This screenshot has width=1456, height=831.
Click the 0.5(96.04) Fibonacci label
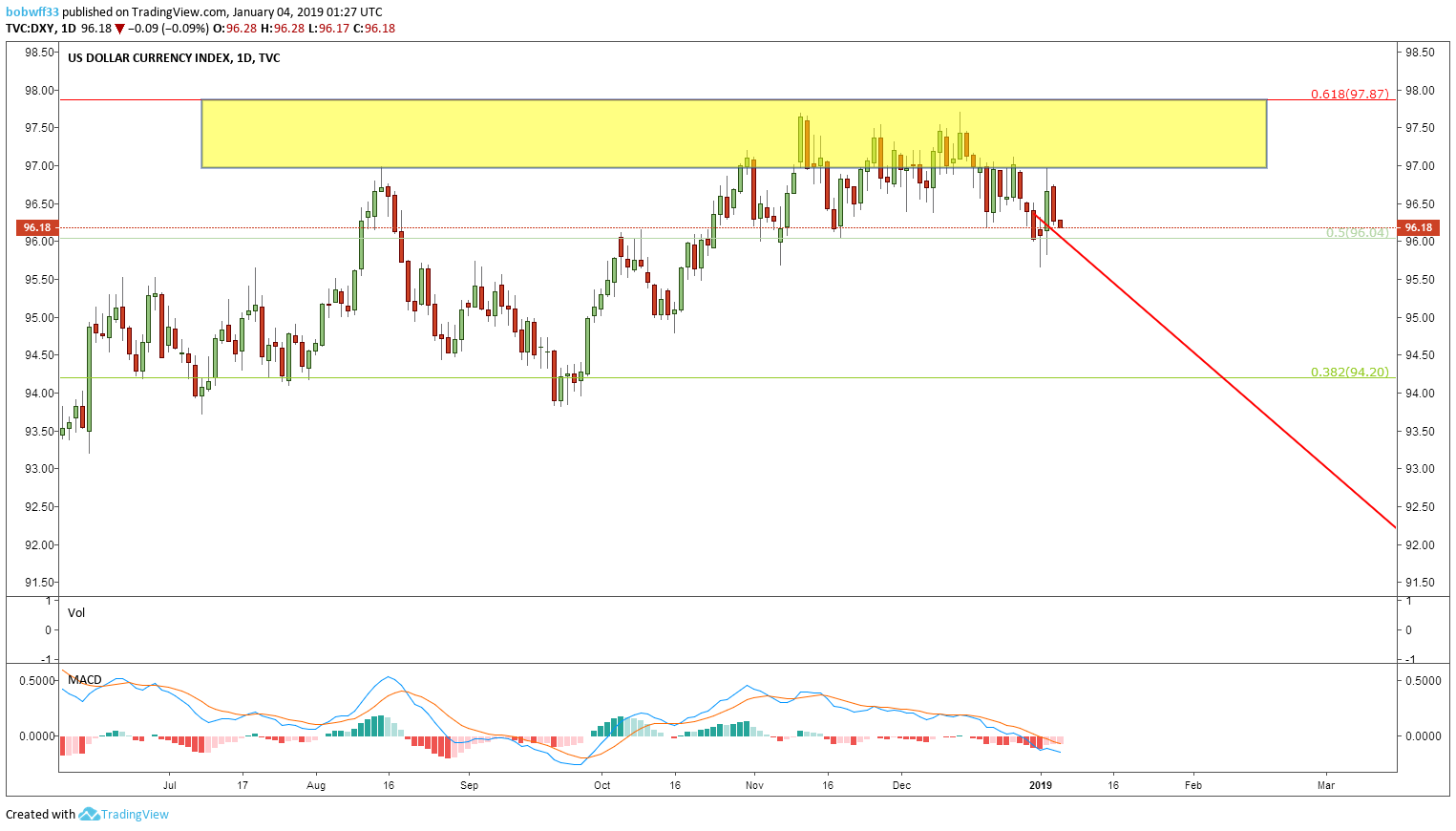(1358, 233)
